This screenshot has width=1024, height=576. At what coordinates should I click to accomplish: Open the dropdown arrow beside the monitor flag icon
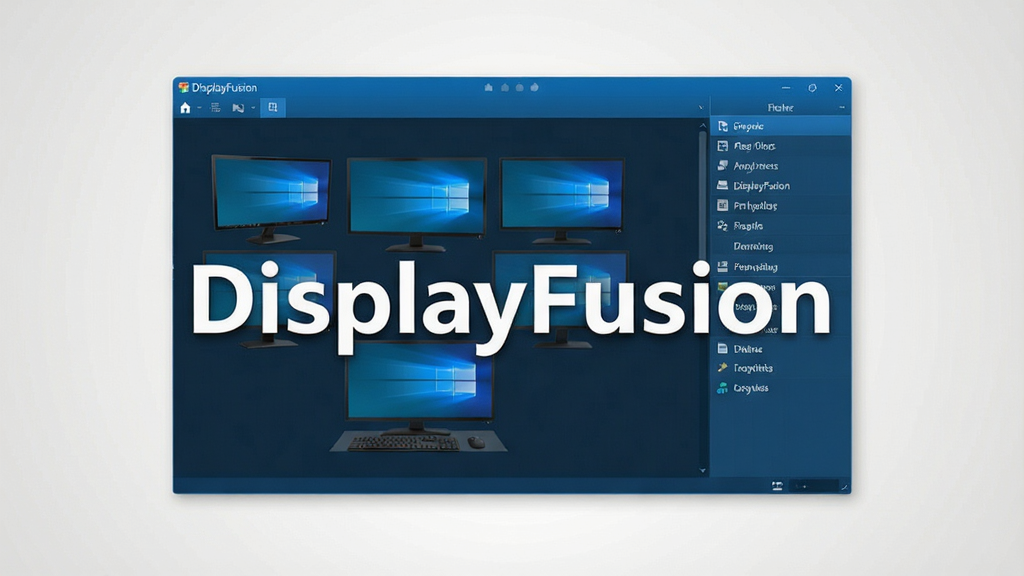point(253,108)
